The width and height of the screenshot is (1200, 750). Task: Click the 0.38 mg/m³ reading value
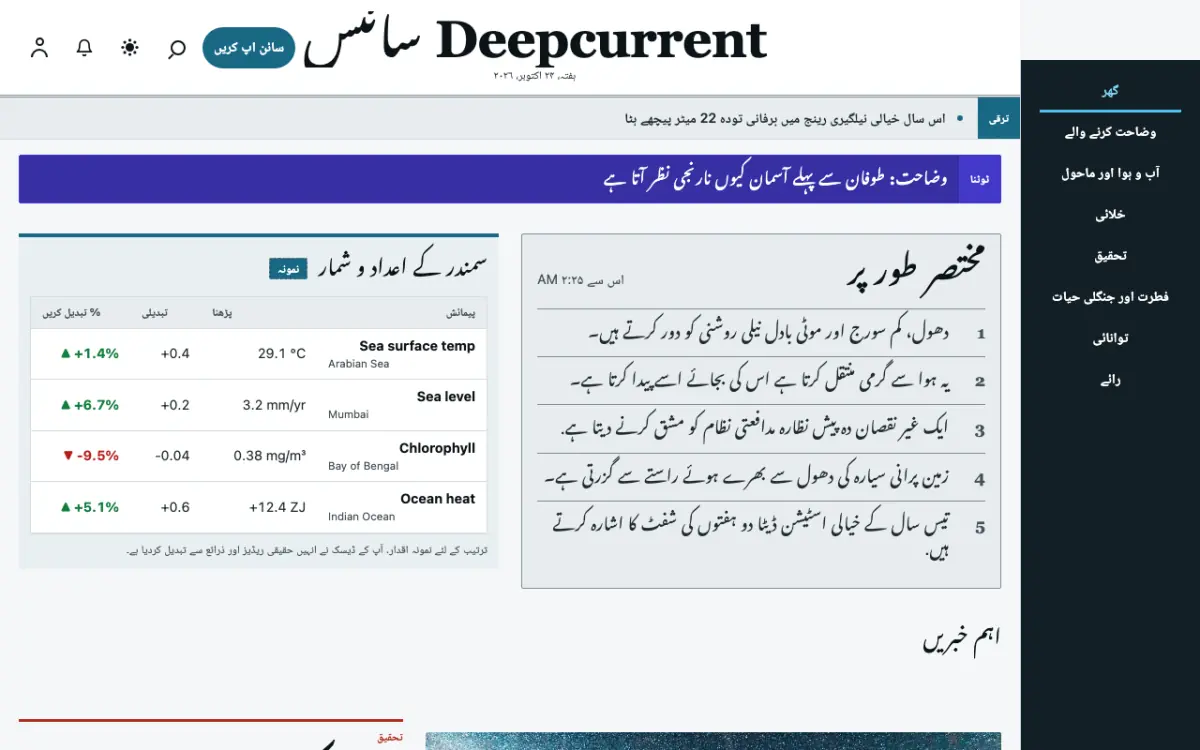(270, 455)
